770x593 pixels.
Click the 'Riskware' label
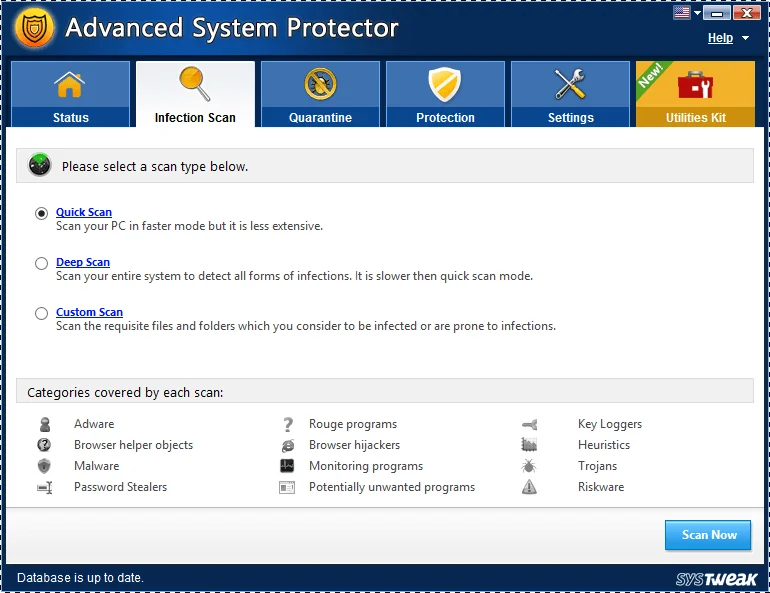(601, 487)
